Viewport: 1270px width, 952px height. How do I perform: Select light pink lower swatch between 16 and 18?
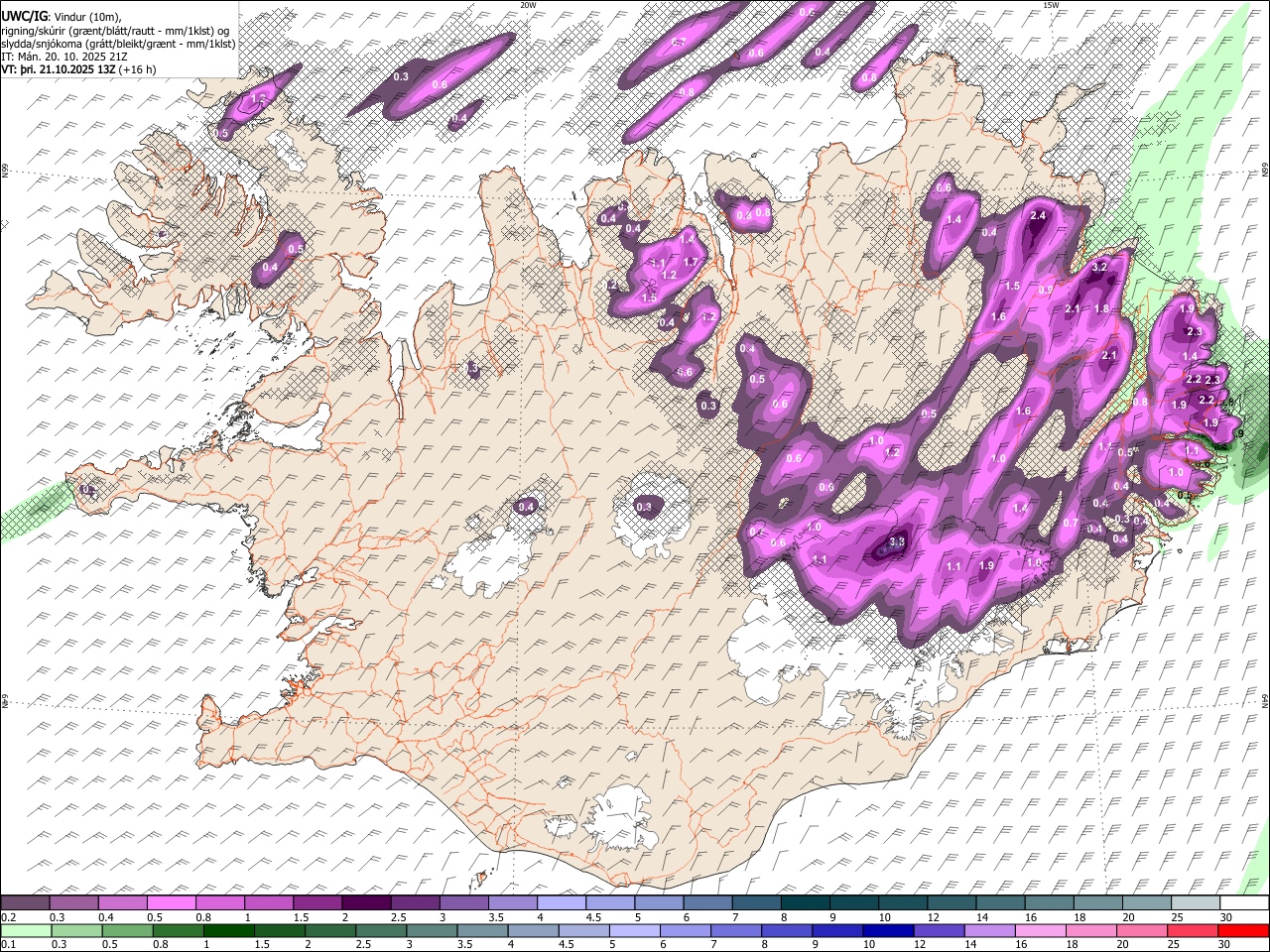[x=1041, y=930]
